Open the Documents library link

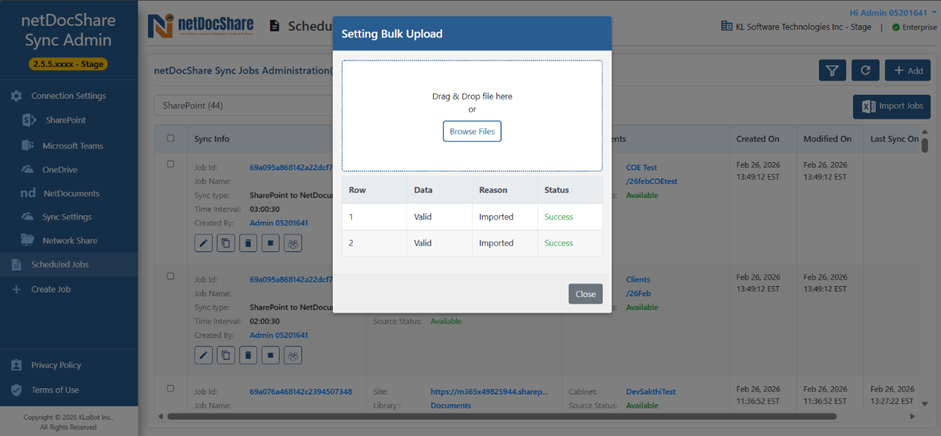pos(451,405)
